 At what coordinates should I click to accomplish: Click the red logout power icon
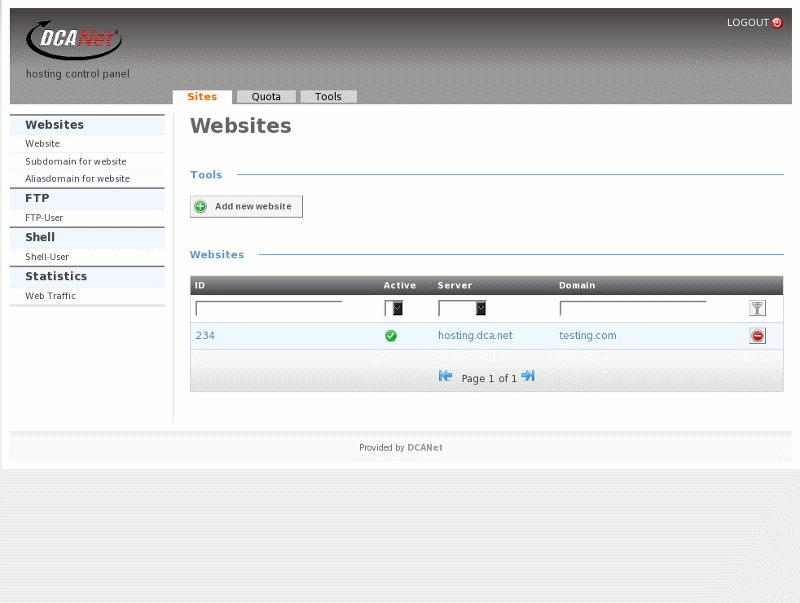(777, 23)
